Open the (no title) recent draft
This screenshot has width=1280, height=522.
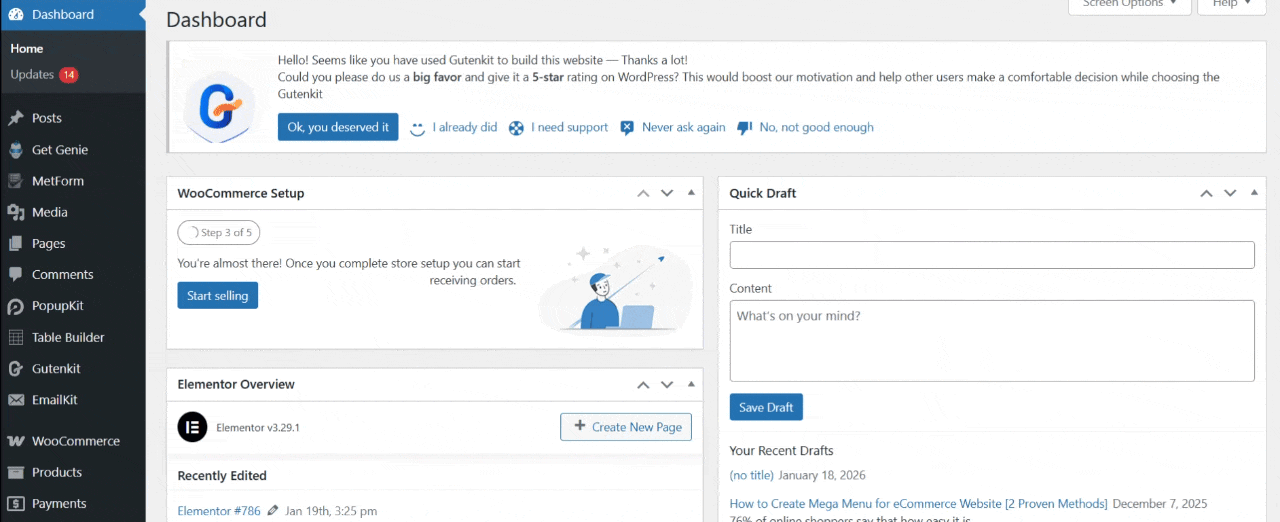[x=752, y=476]
